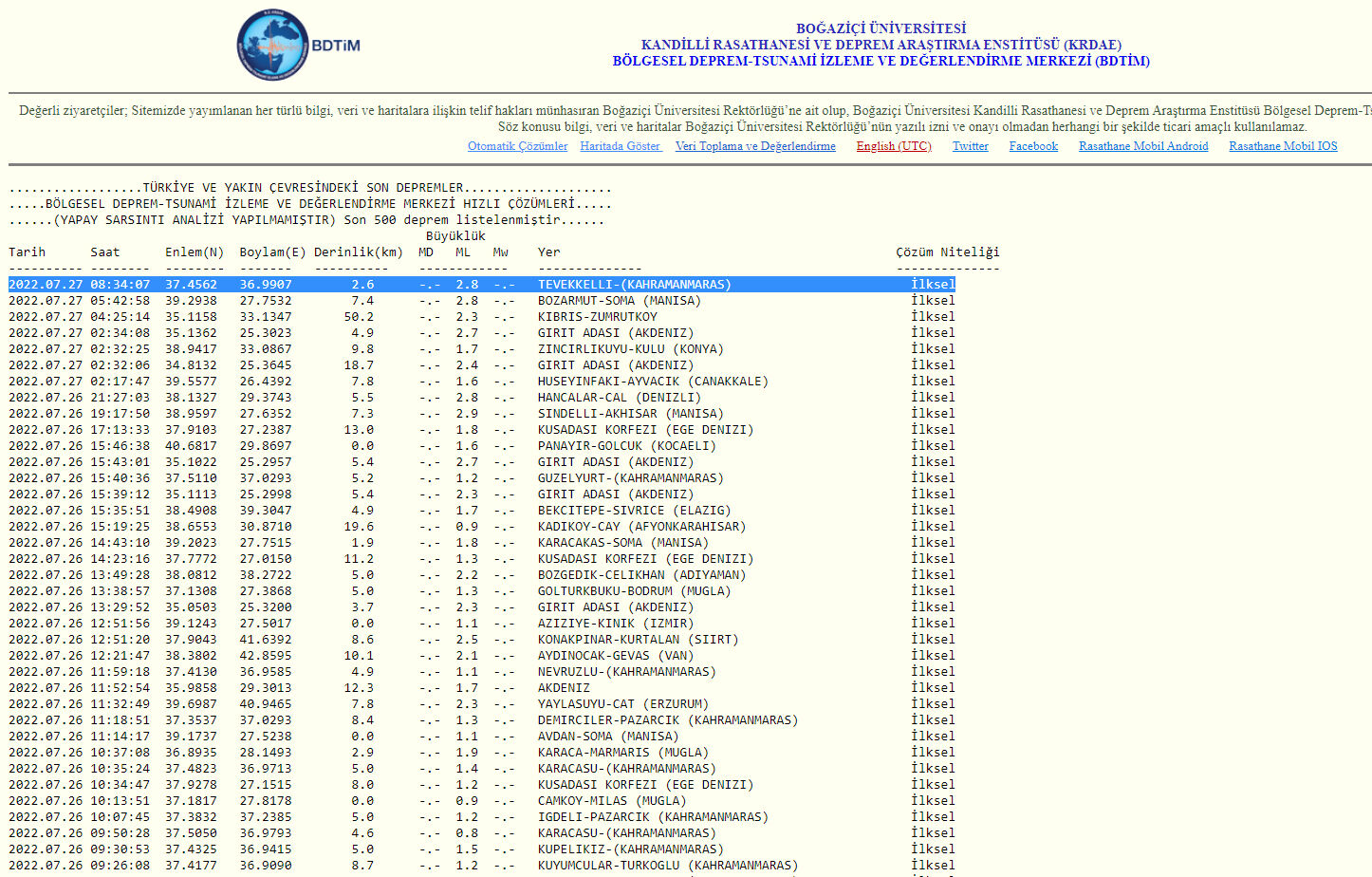This screenshot has width=1372, height=877.
Task: Click KIBRIS-ZUMRUTKOY location text
Action: (598, 317)
